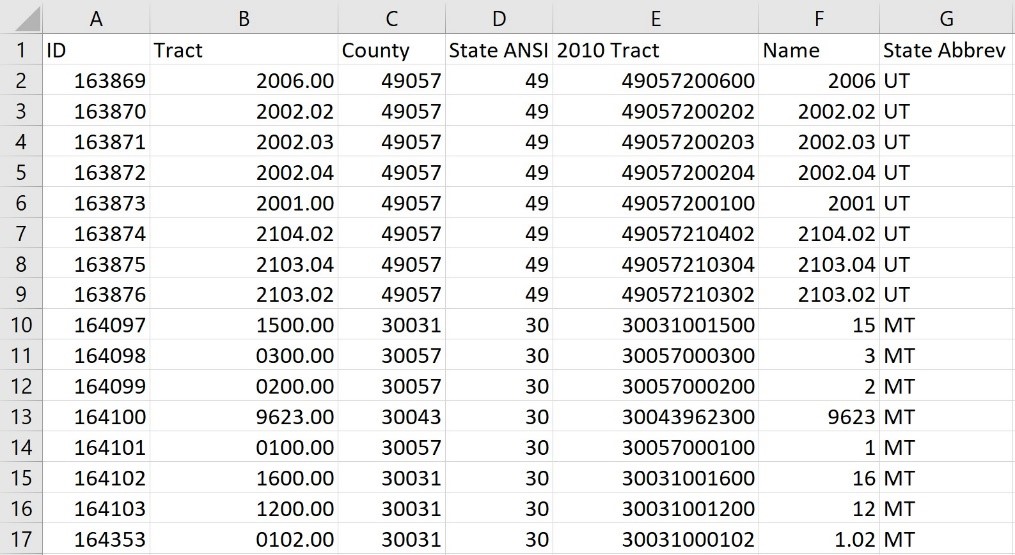1015x555 pixels.
Task: Select Tract cell 2104.02
Action: 243,234
